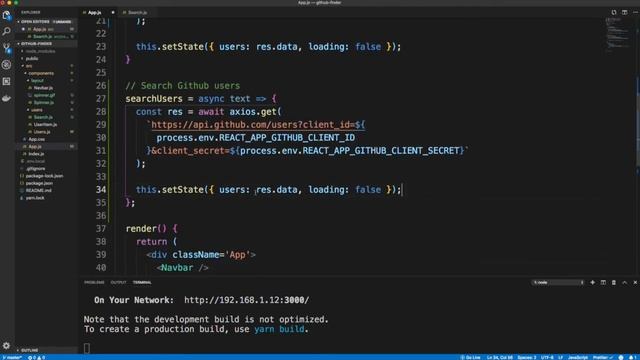This screenshot has width=640, height=360.
Task: Open the Manage gear icon
Action: coord(7,346)
